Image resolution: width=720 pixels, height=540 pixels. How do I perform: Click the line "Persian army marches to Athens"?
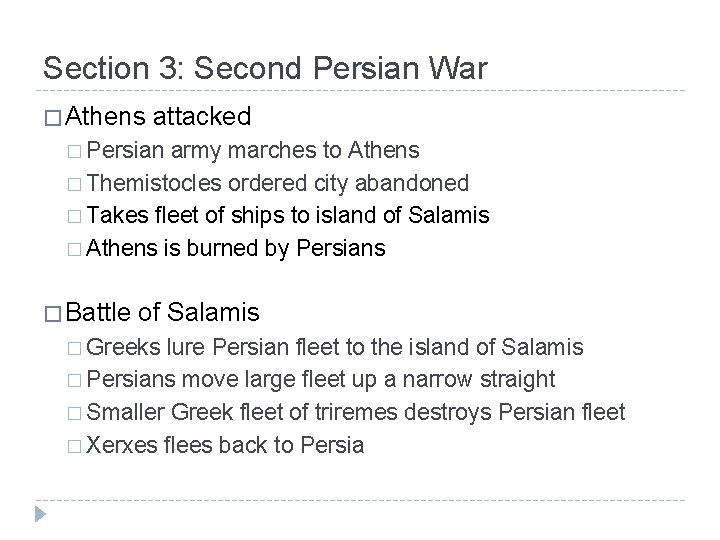[255, 152]
